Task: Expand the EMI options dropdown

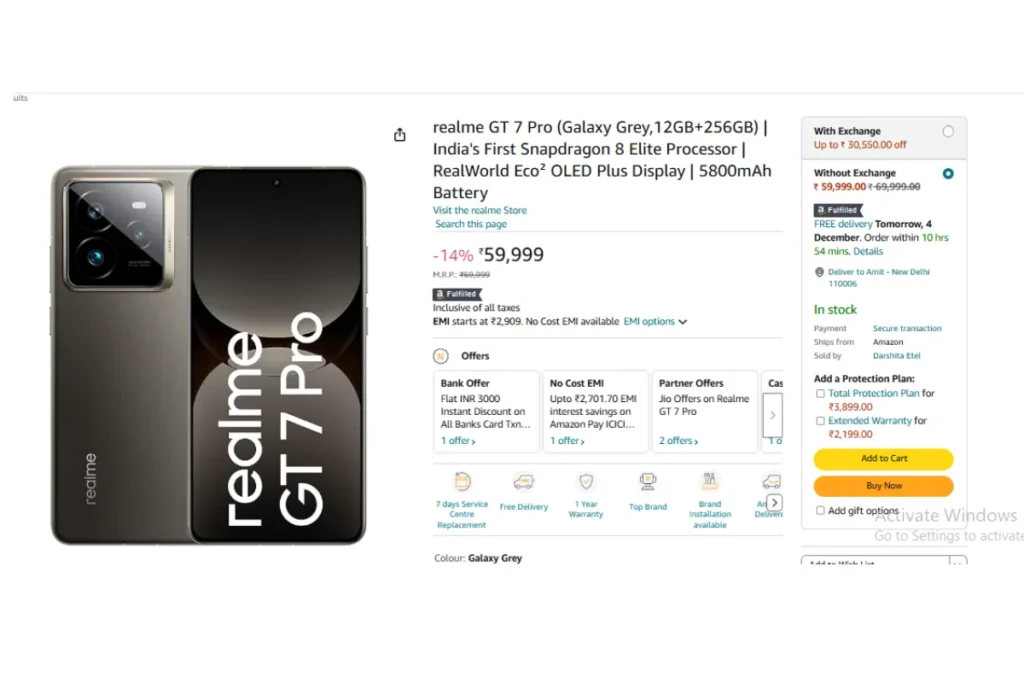Action: (655, 322)
